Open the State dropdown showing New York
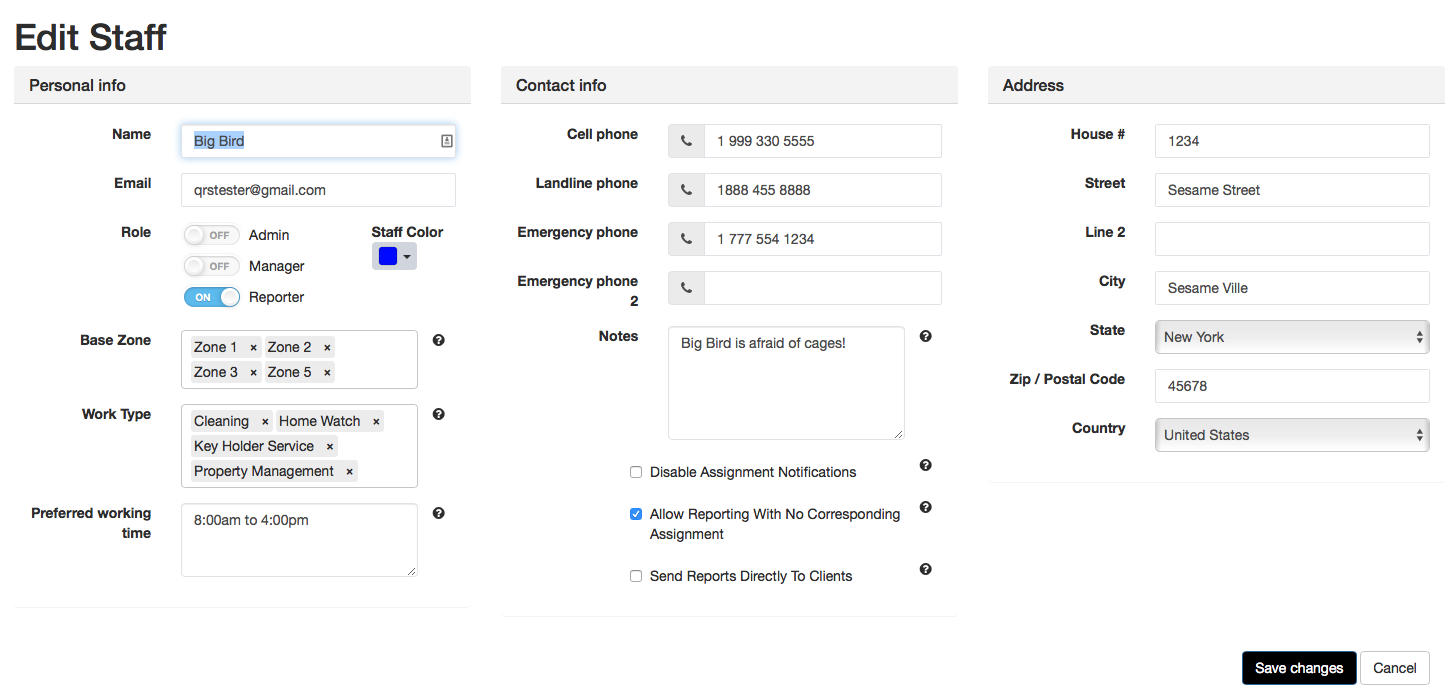The image size is (1454, 700). pos(1291,337)
